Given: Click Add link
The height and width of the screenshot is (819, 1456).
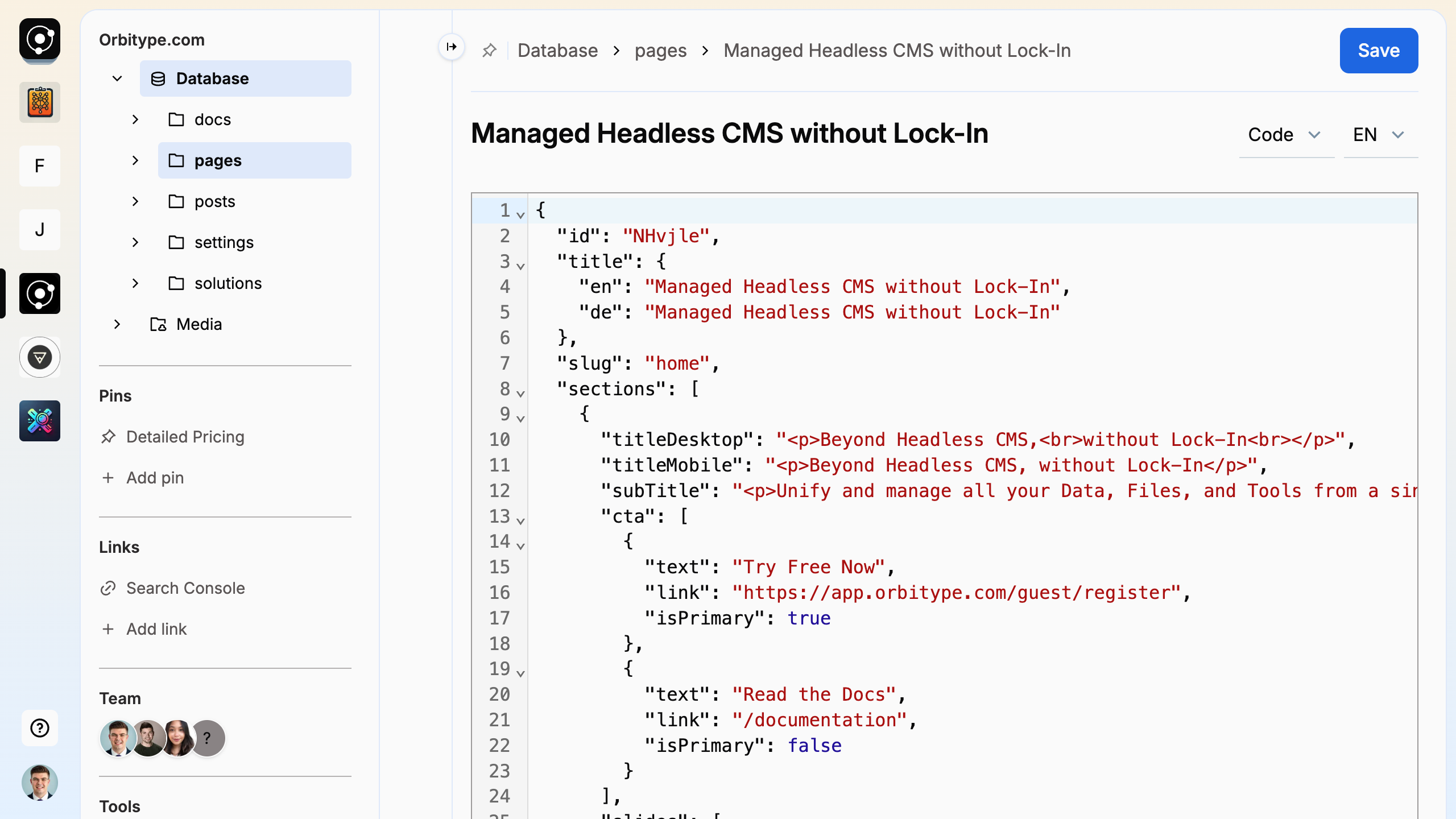Looking at the screenshot, I should point(156,629).
